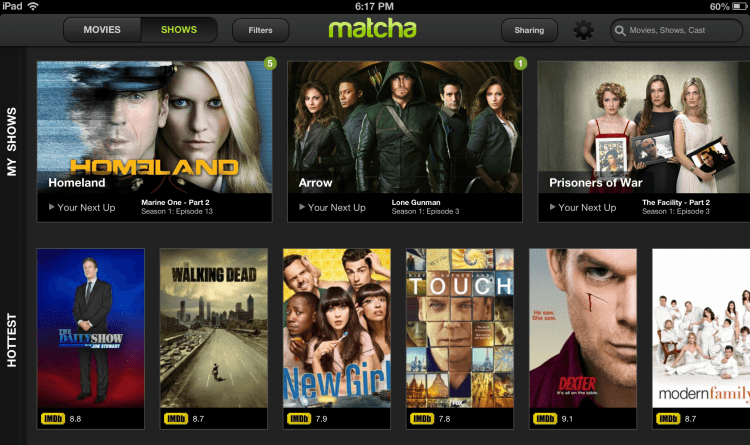Open the Touch show poster

click(460, 328)
